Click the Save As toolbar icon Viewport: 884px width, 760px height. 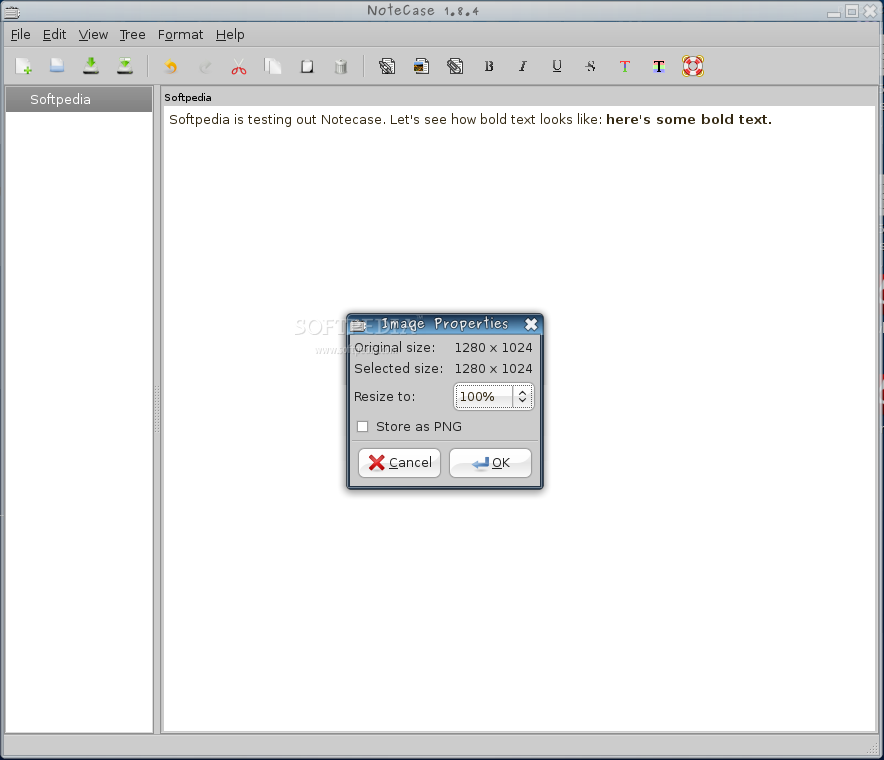[x=125, y=67]
